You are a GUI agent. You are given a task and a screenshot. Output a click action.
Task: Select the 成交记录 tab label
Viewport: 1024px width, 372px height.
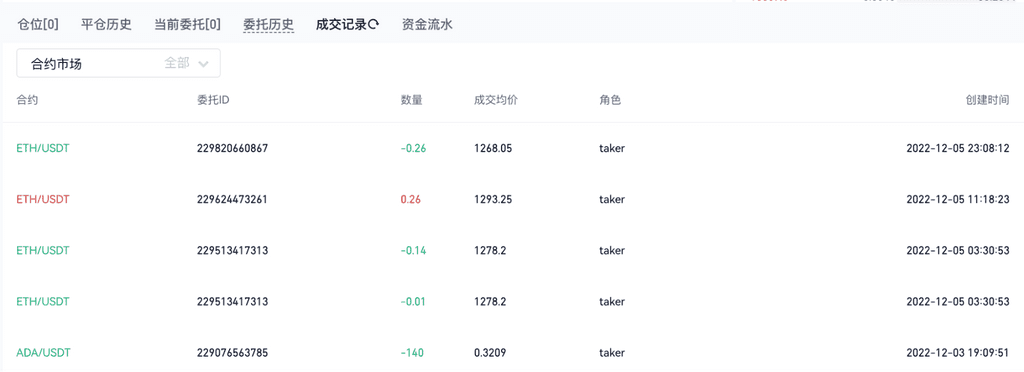tap(342, 25)
